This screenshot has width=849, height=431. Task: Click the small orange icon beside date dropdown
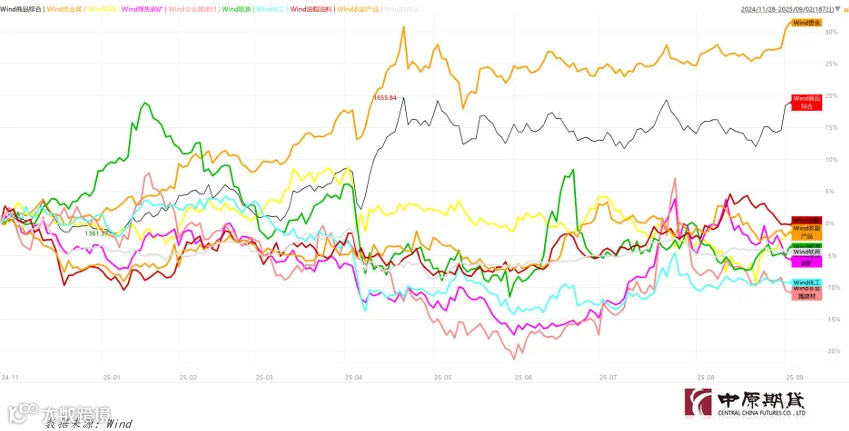844,9
